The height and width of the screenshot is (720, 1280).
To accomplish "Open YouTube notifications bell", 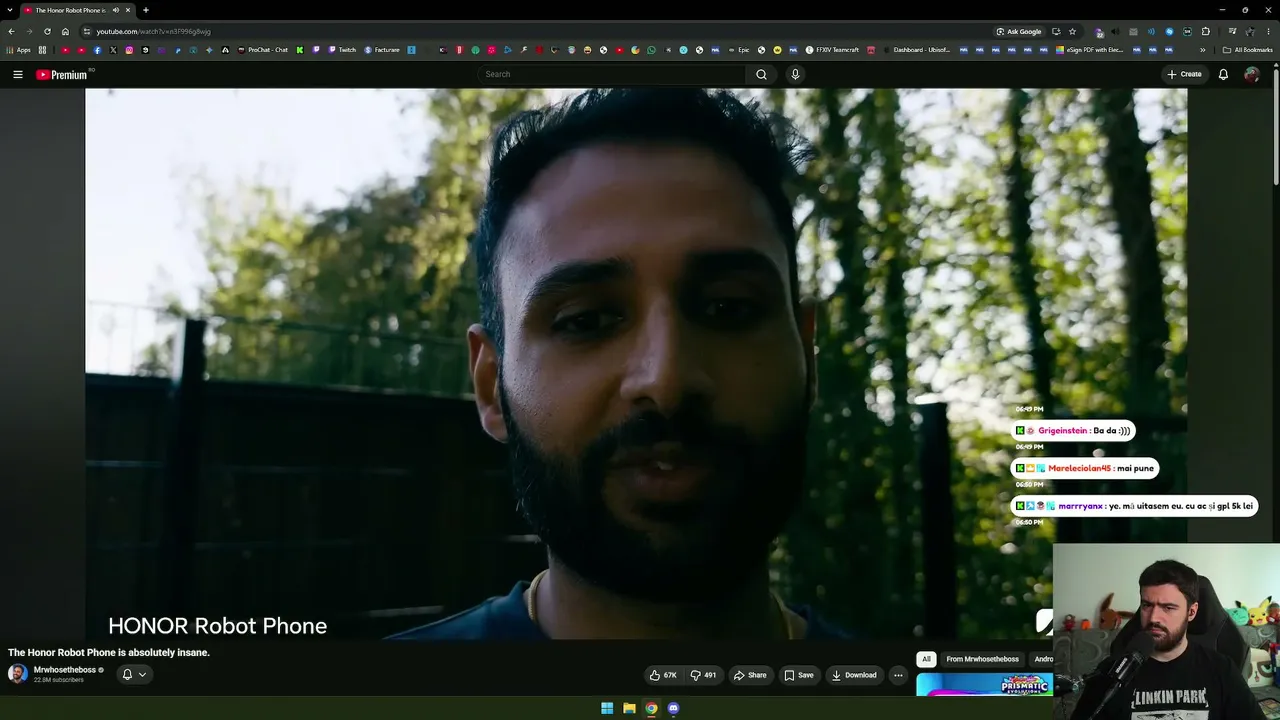I will (1223, 74).
